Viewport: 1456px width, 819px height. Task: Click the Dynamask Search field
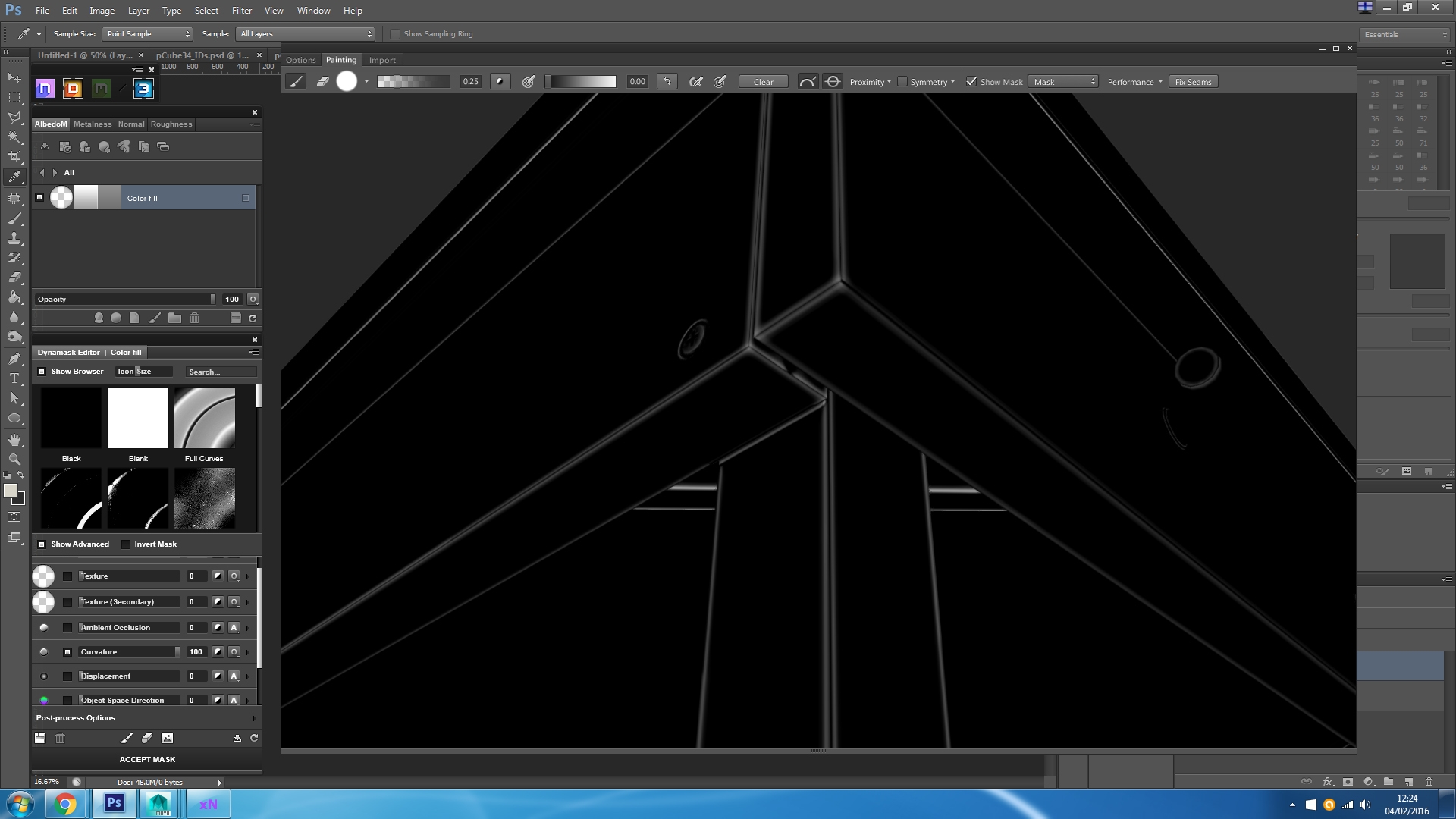click(221, 372)
